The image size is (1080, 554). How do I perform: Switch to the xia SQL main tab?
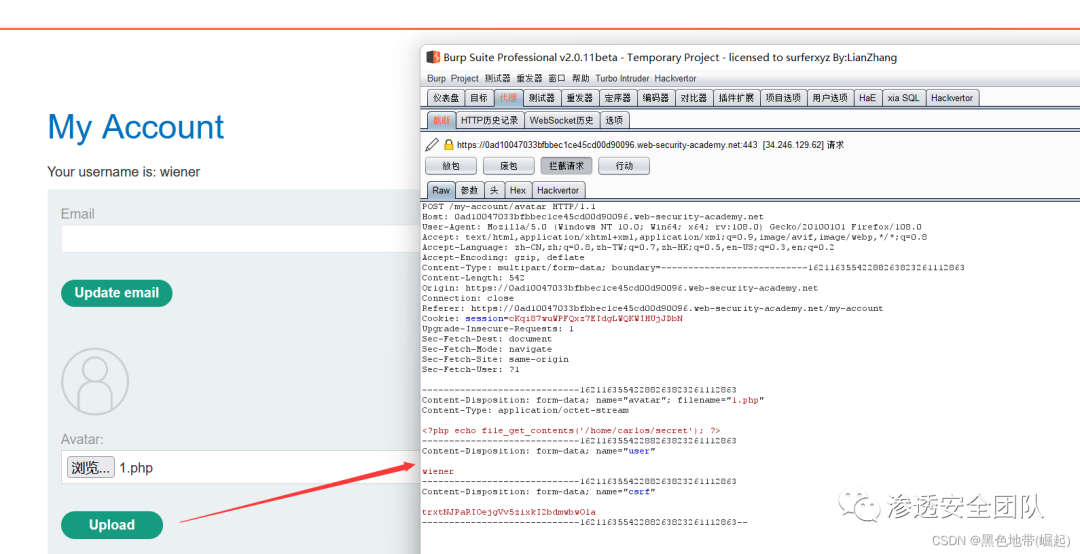pyautogui.click(x=903, y=98)
